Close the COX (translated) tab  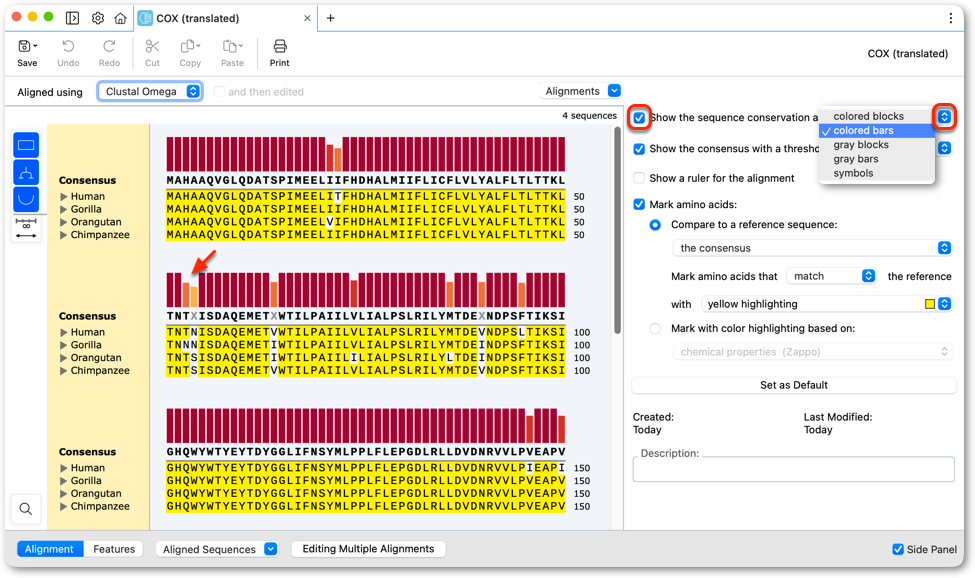click(307, 18)
